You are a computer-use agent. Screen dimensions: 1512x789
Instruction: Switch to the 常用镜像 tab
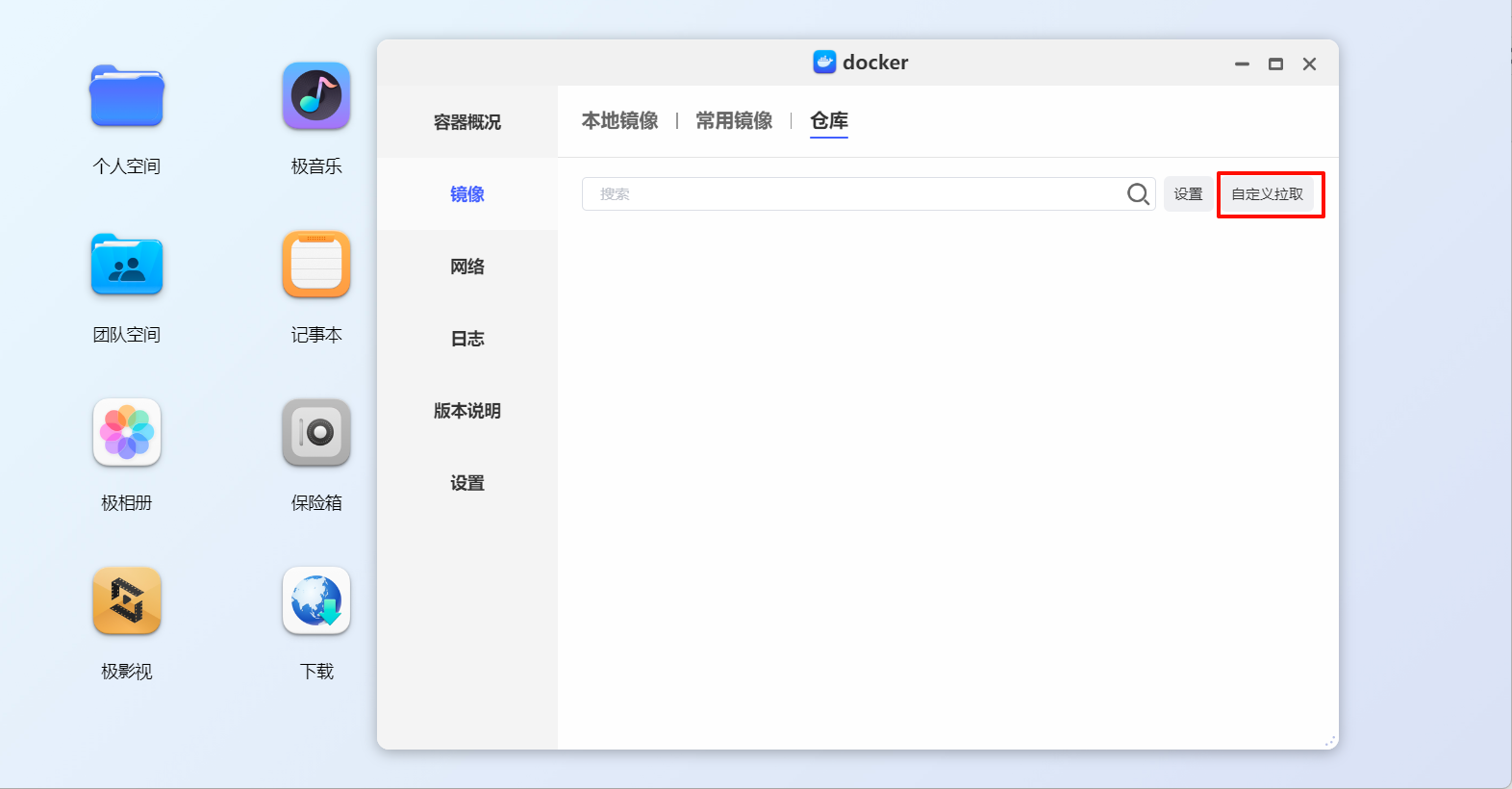pos(734,121)
